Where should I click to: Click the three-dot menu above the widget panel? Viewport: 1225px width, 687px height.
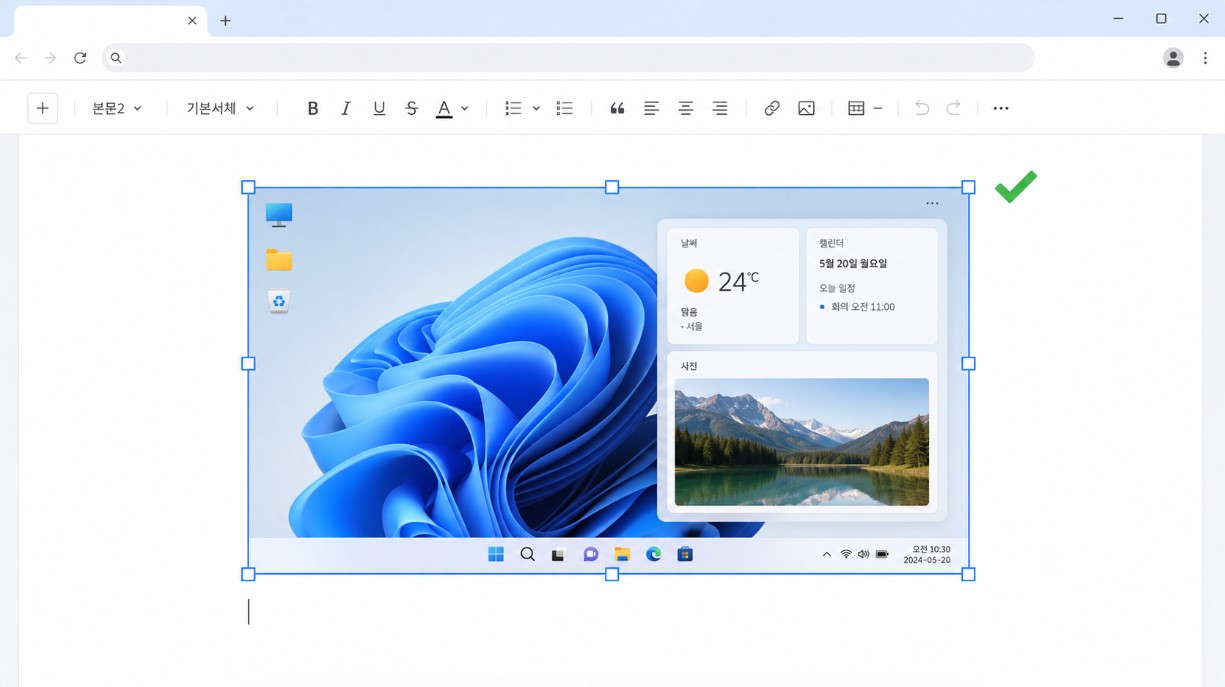tap(932, 203)
